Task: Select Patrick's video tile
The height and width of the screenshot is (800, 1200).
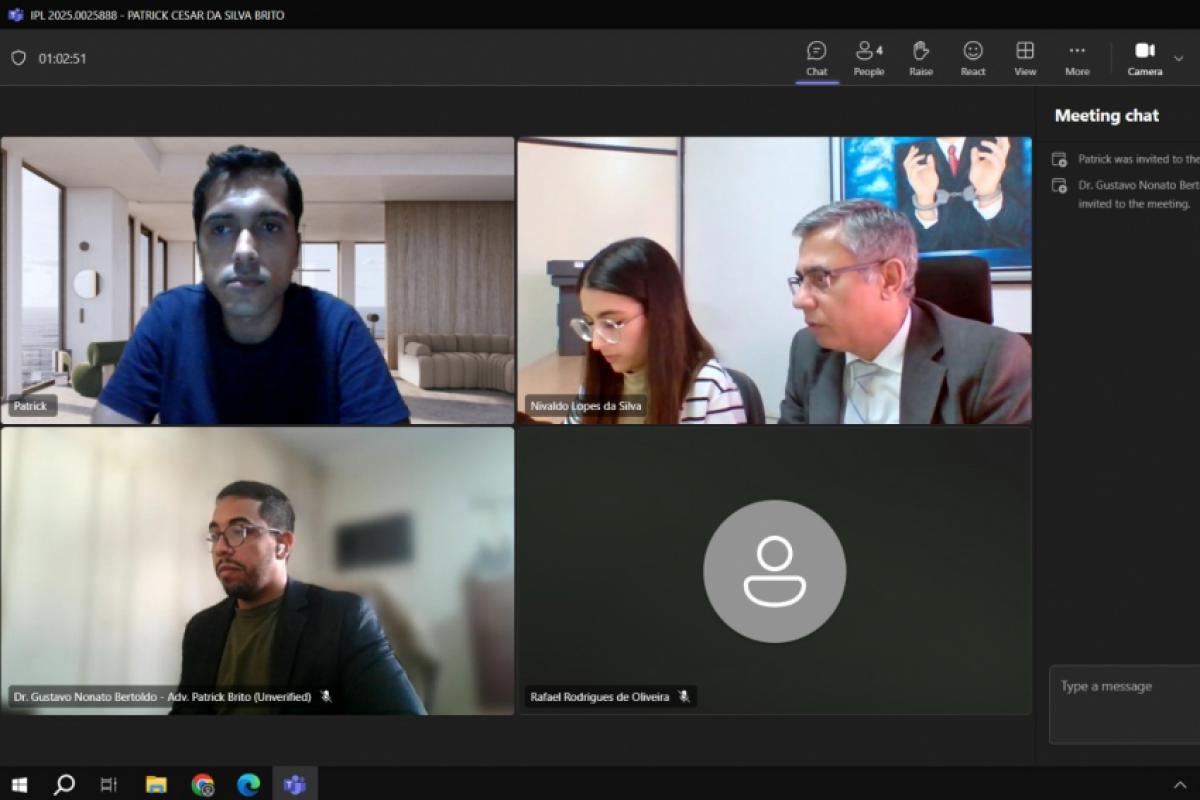Action: (257, 280)
